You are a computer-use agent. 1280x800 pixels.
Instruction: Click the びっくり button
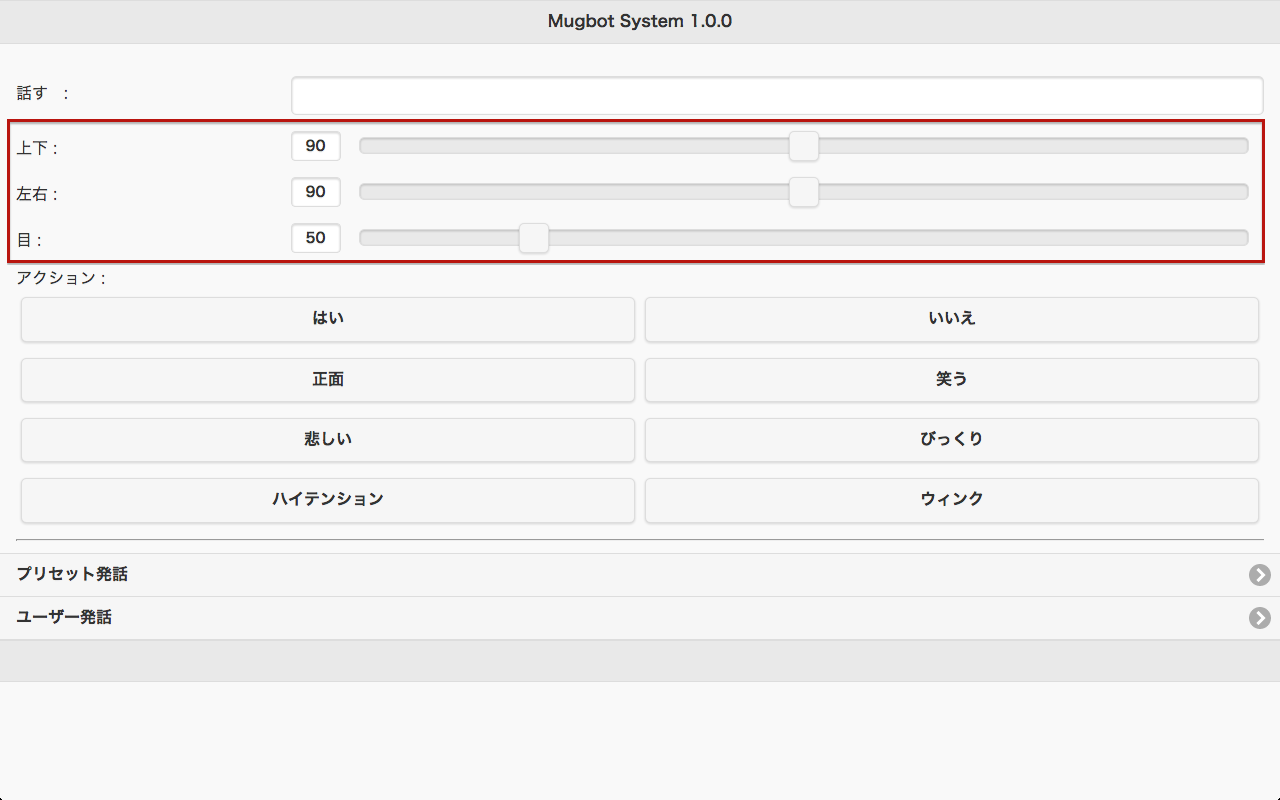951,440
